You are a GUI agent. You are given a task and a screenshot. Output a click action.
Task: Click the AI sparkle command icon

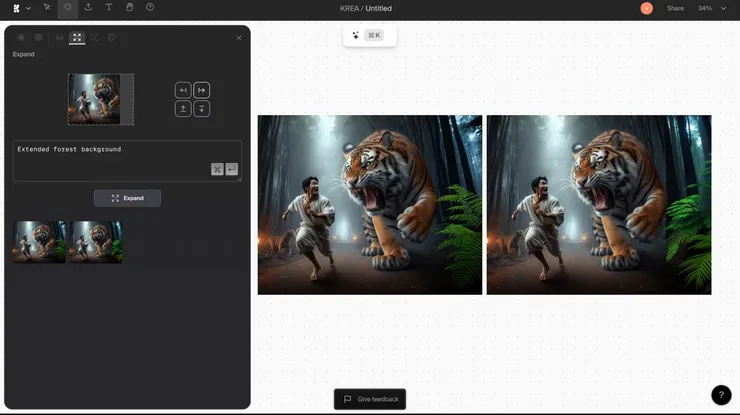click(x=355, y=35)
